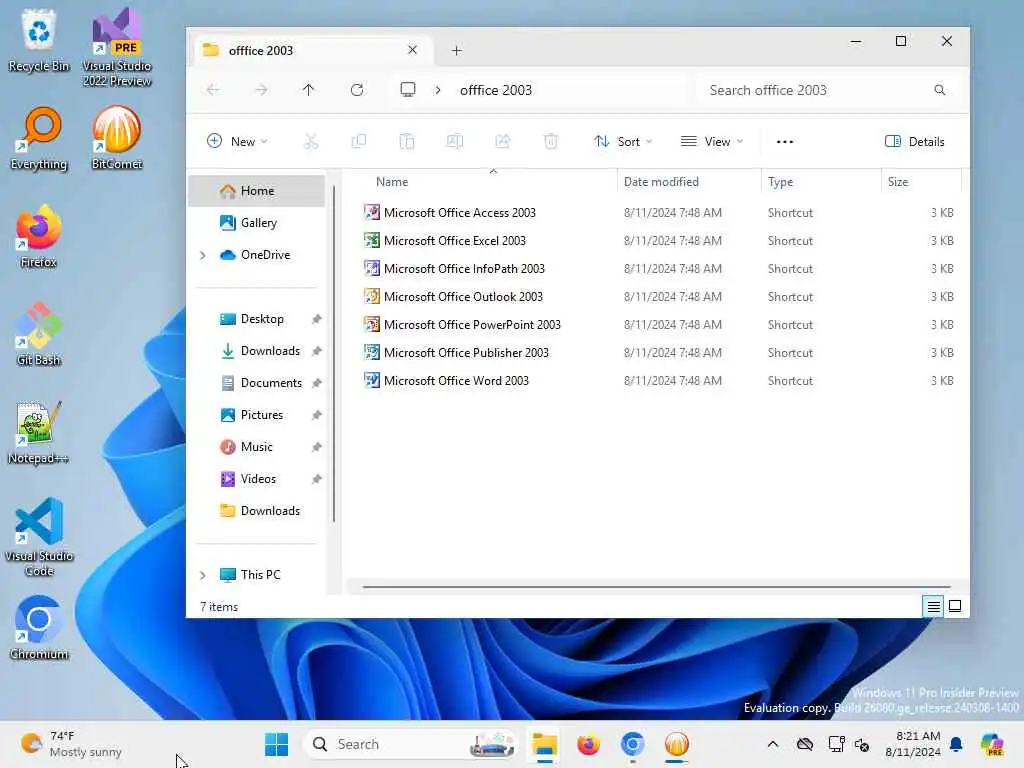This screenshot has width=1024, height=768.
Task: Go to Home in navigation pane
Action: point(257,191)
